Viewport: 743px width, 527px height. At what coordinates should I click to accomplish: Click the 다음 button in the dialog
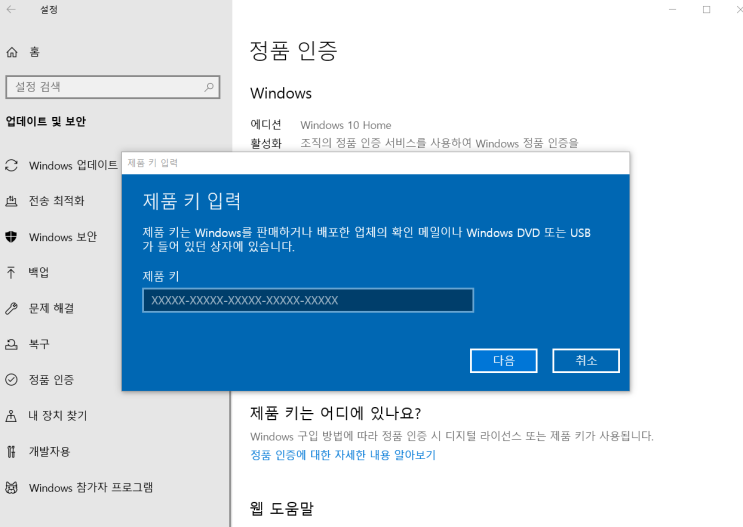[504, 361]
